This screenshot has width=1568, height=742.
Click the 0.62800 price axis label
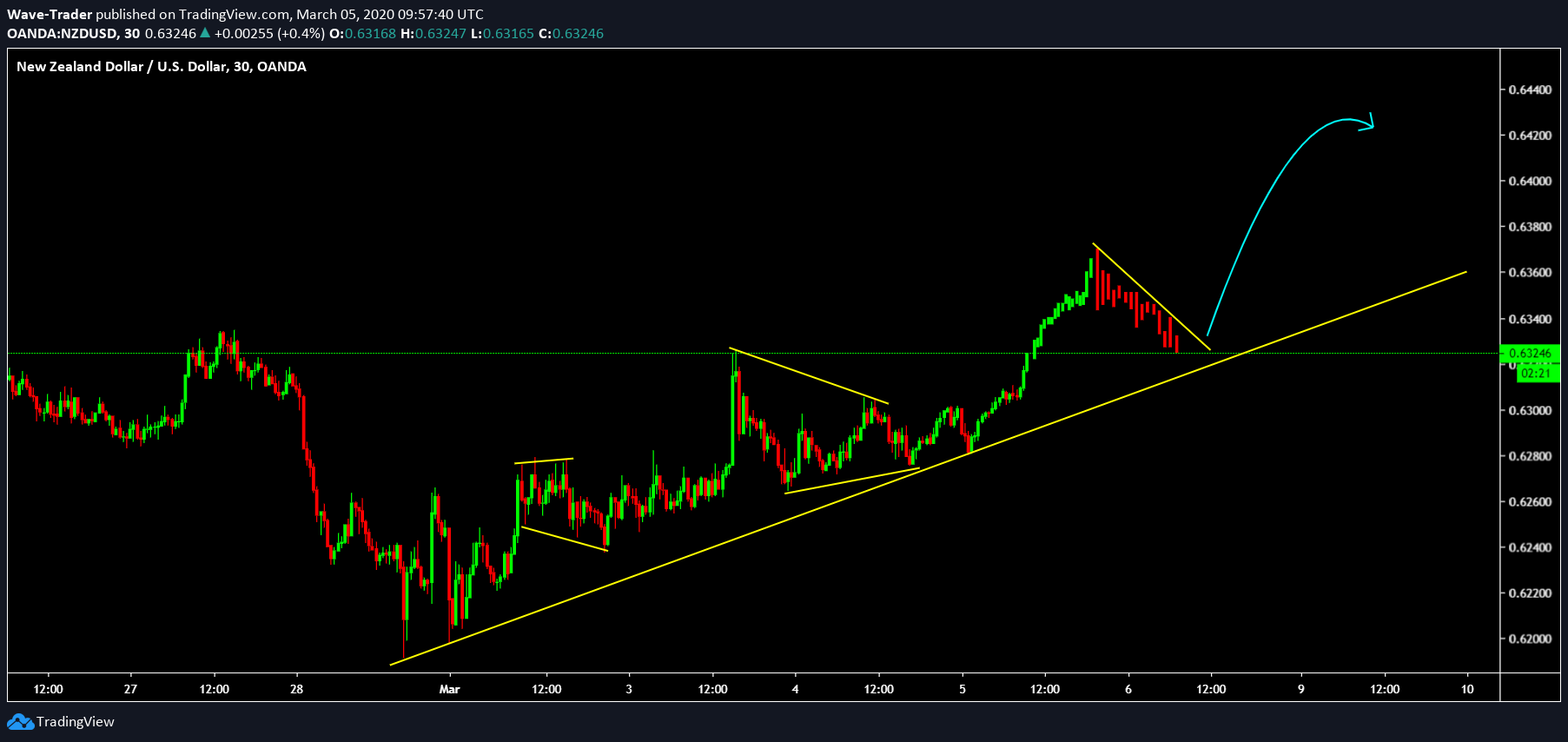pyautogui.click(x=1530, y=456)
